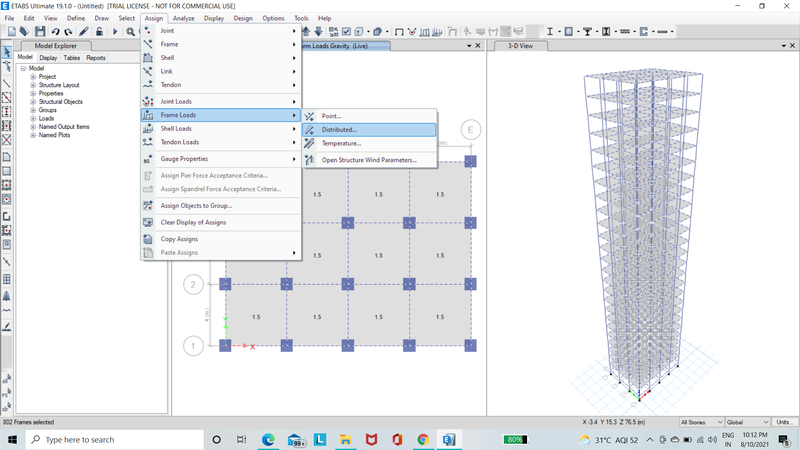
Task: Open the Global coordinate system dropdown
Action: point(747,422)
